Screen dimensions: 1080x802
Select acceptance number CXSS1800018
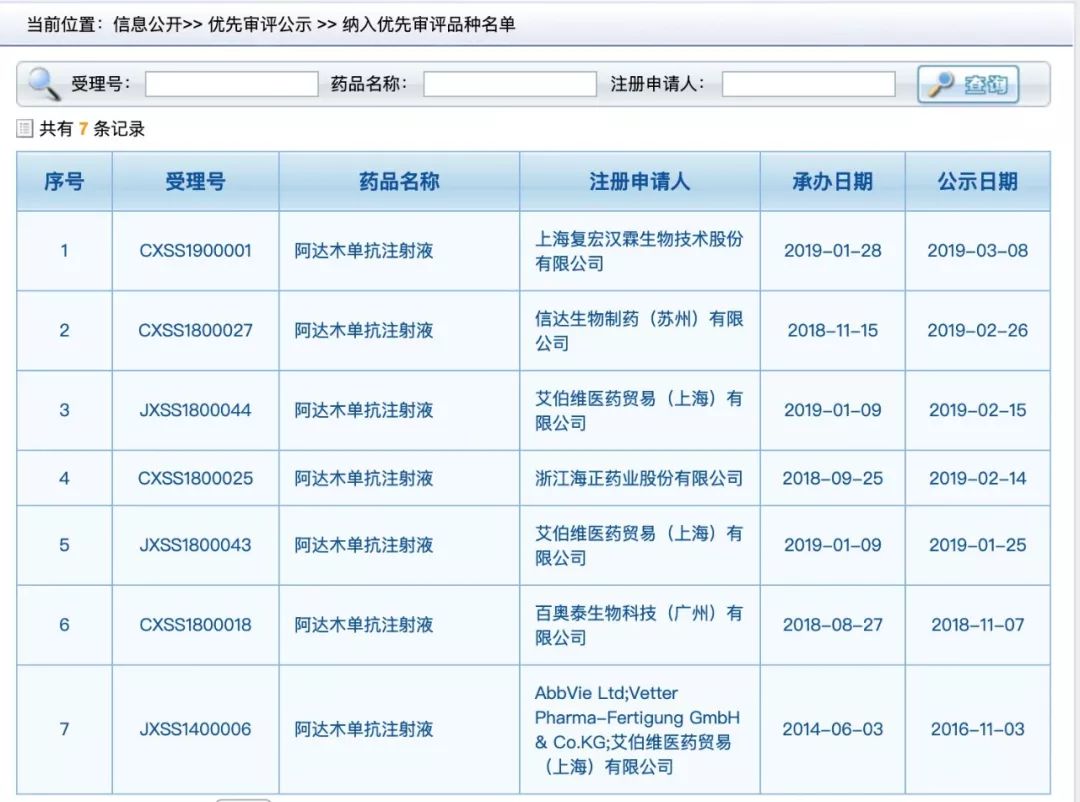(x=196, y=625)
